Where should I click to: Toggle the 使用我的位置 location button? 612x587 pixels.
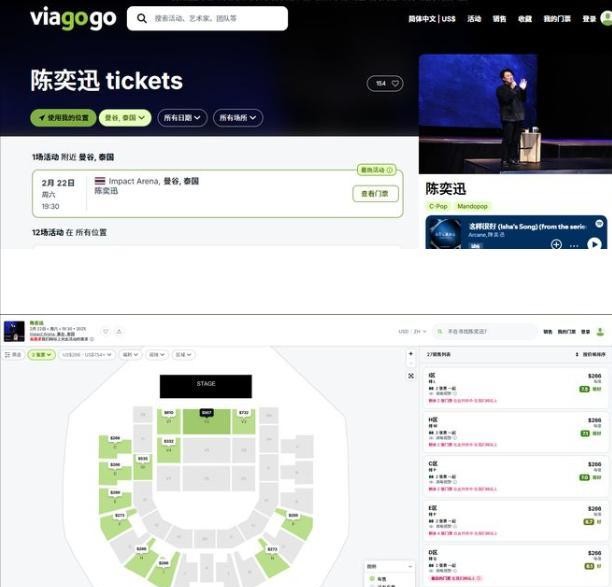pyautogui.click(x=63, y=118)
